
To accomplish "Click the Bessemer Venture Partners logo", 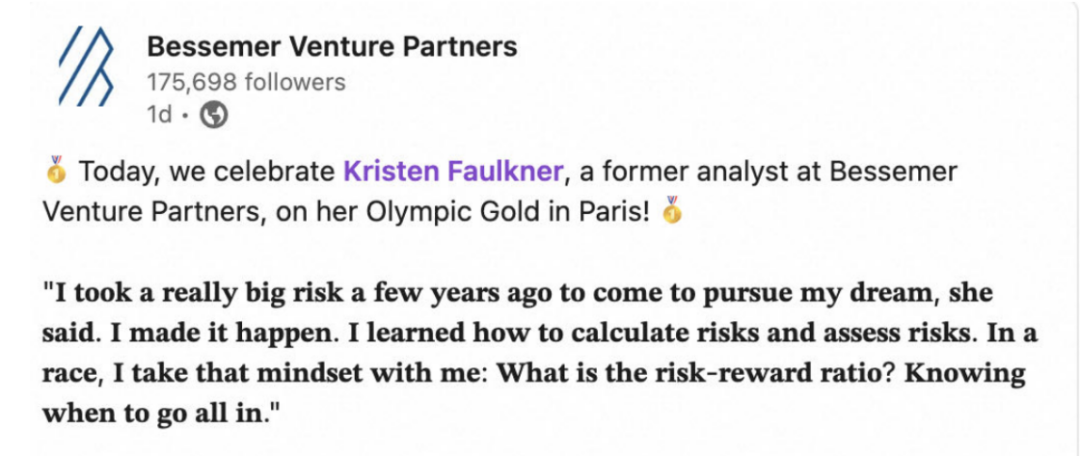I will tap(87, 66).
